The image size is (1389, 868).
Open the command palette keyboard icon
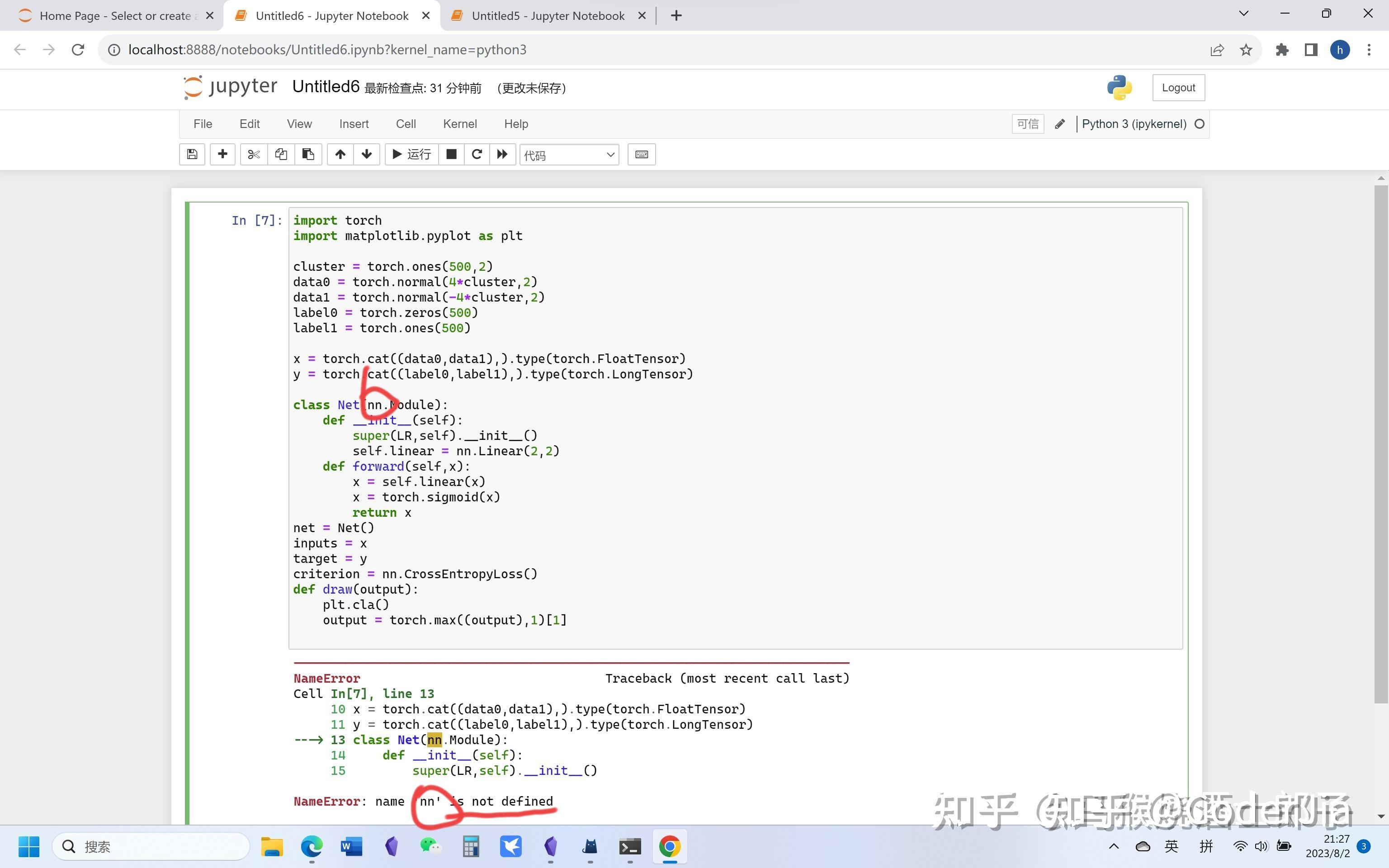(642, 155)
